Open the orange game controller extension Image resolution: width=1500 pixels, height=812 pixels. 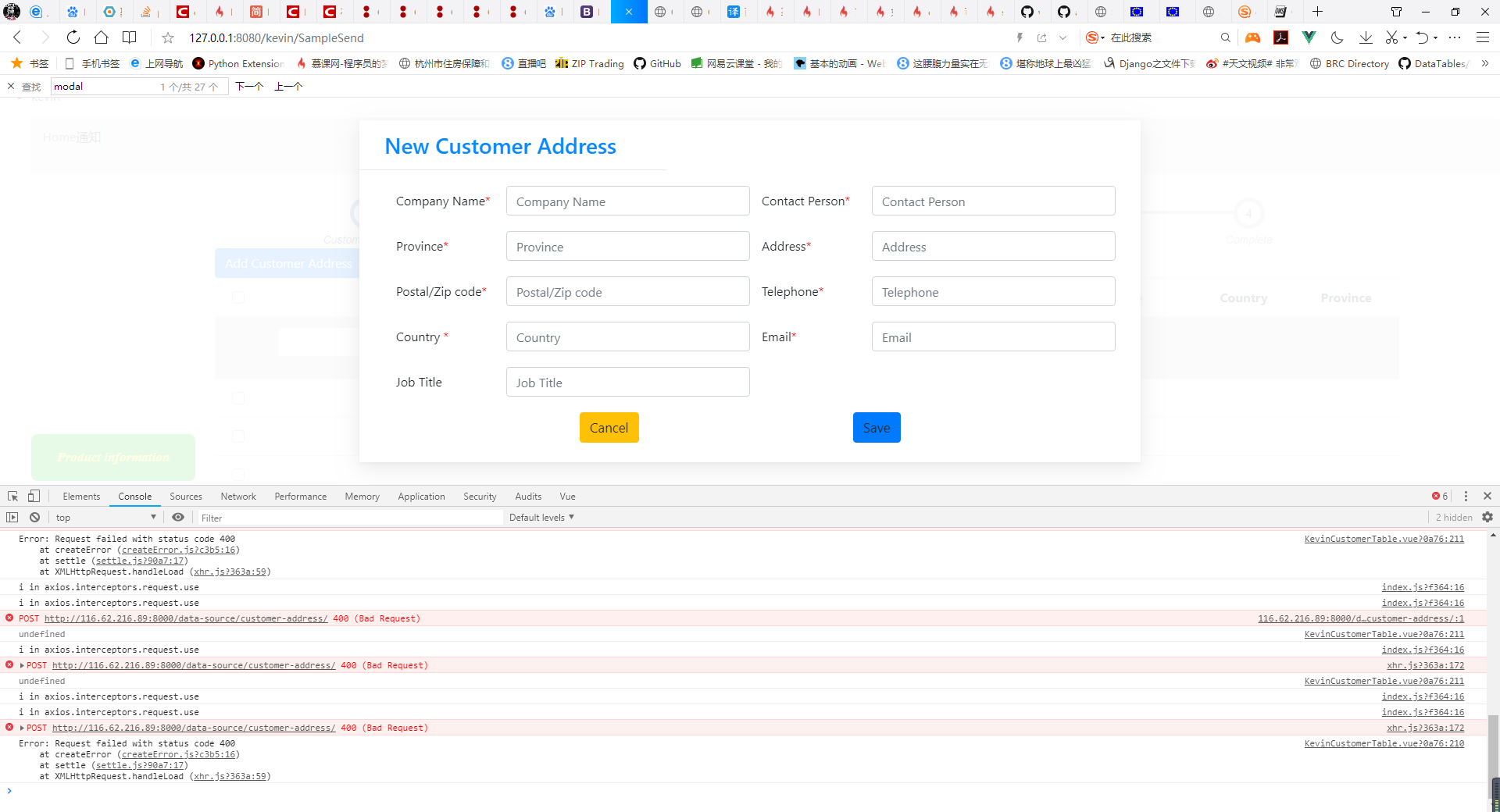1252,37
